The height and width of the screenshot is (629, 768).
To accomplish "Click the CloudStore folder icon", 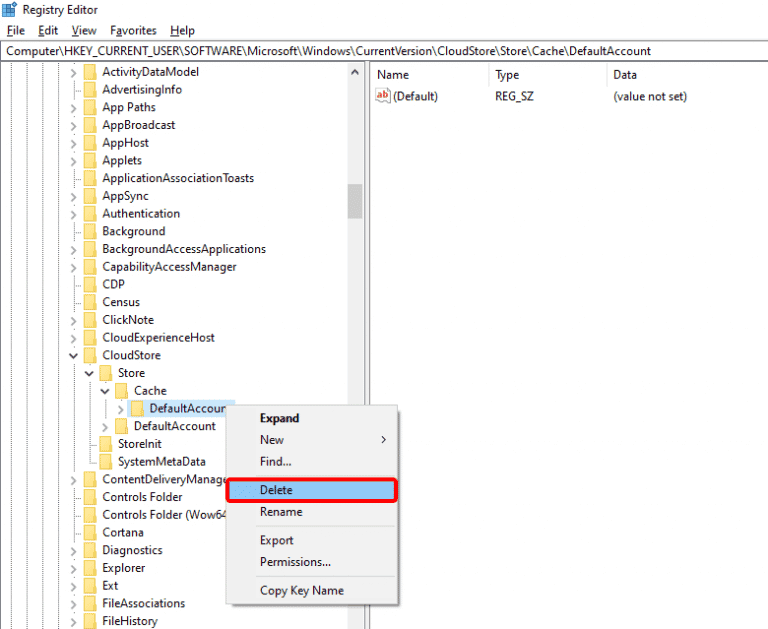I will point(90,355).
